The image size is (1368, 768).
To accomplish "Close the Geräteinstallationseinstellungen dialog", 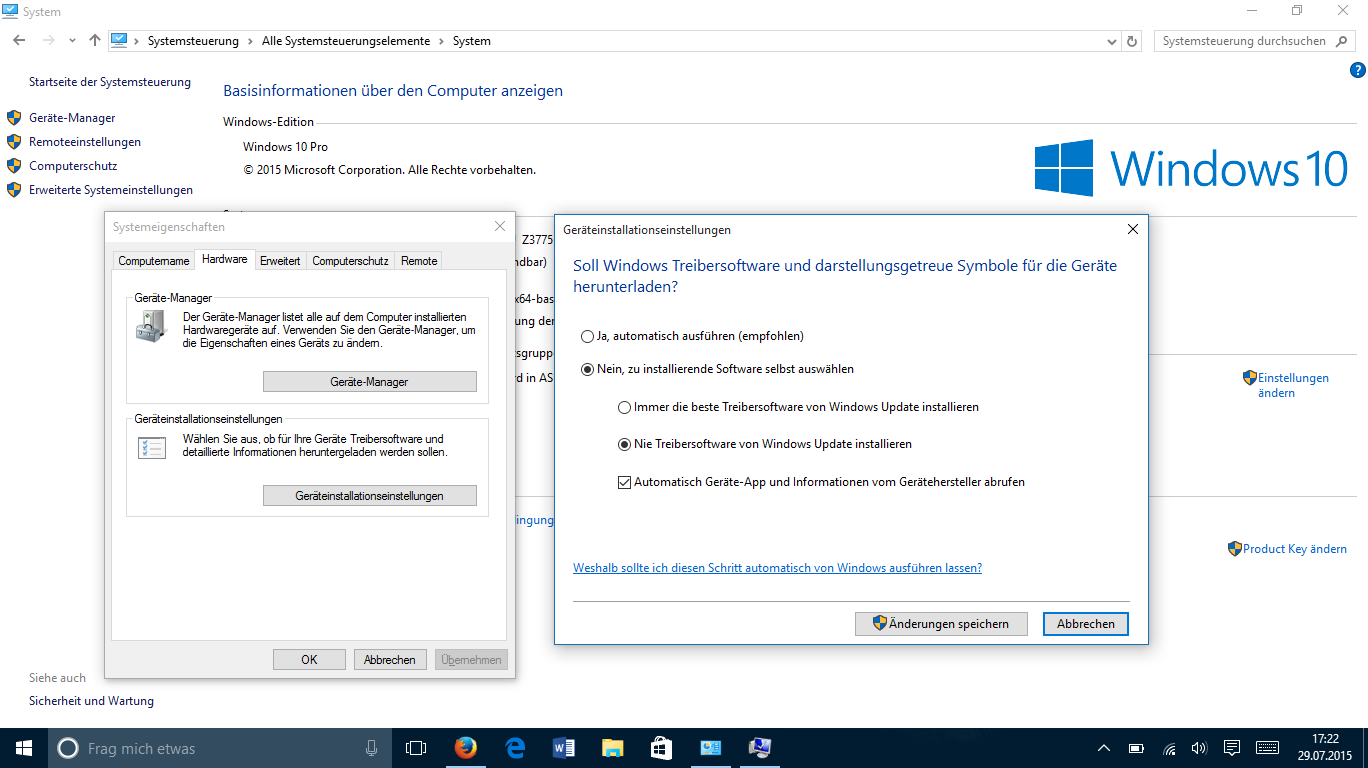I will point(1132,229).
